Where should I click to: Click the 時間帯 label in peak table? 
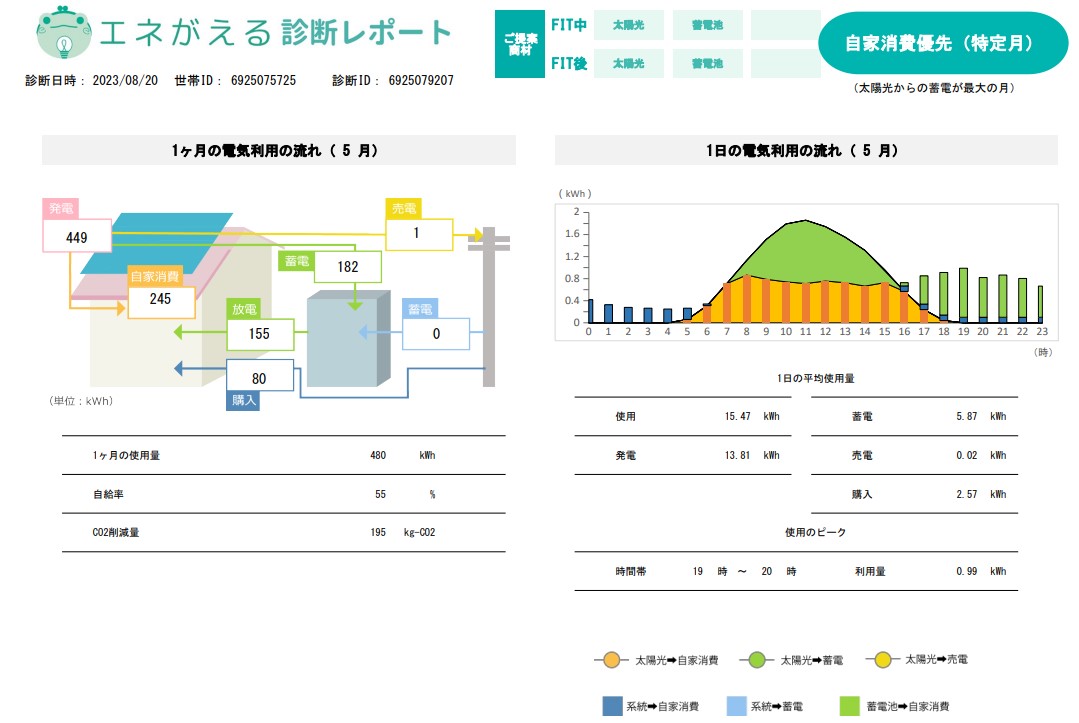(631, 571)
